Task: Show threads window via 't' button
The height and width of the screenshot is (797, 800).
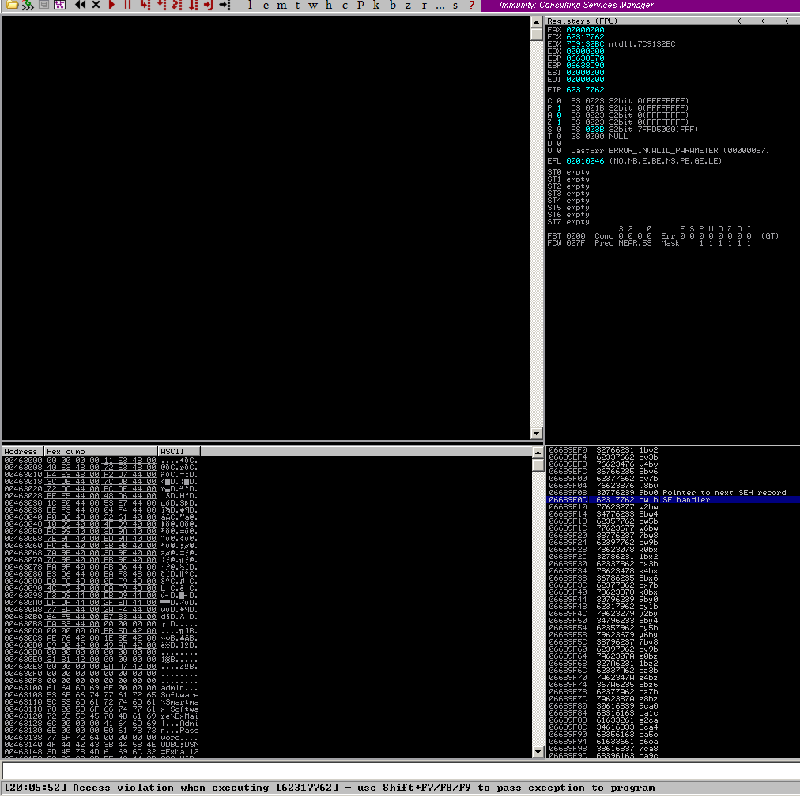Action: point(297,6)
